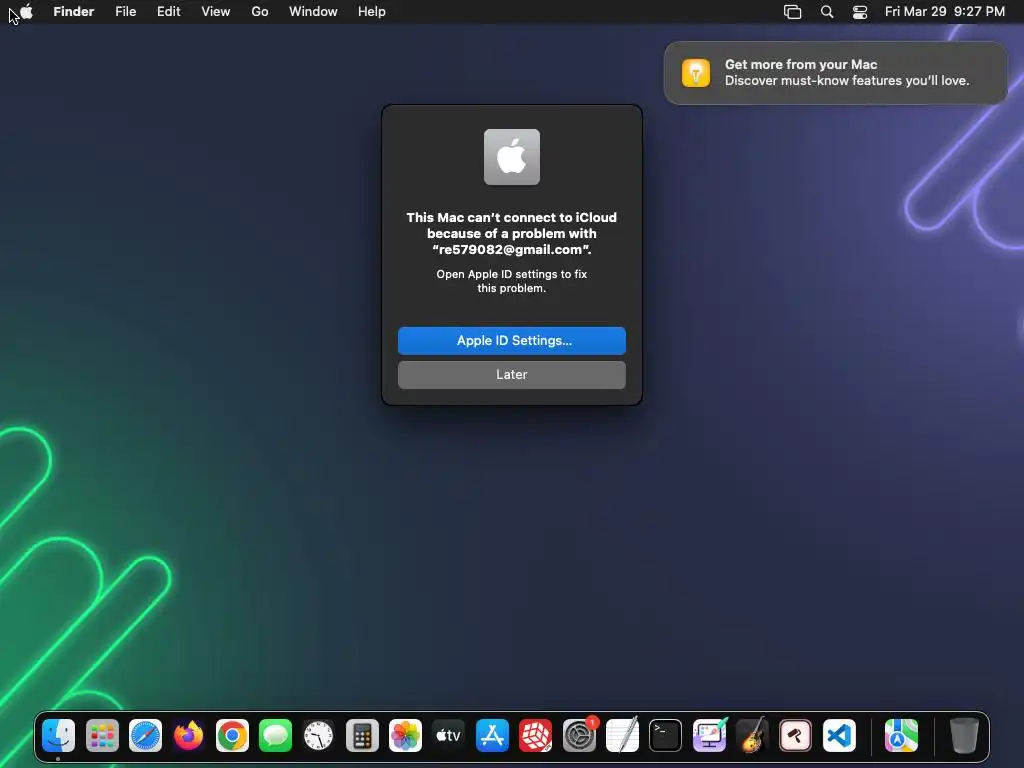Open the Clock app in Dock
This screenshot has width=1024, height=768.
pos(319,736)
